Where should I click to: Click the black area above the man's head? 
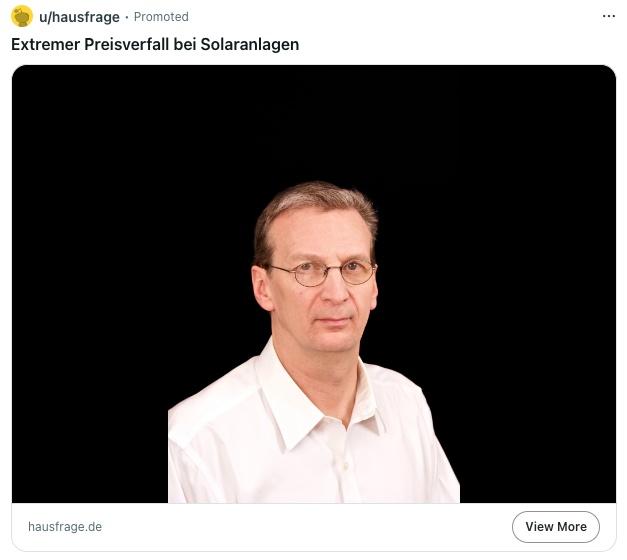(x=314, y=120)
